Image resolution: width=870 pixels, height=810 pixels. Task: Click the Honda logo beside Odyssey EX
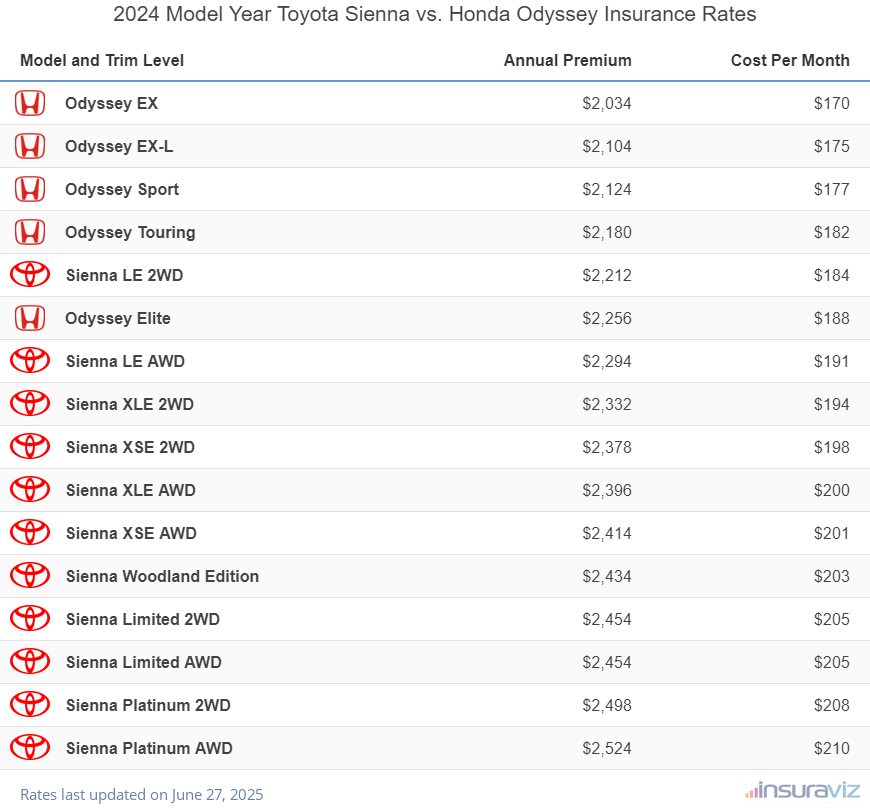(x=30, y=103)
